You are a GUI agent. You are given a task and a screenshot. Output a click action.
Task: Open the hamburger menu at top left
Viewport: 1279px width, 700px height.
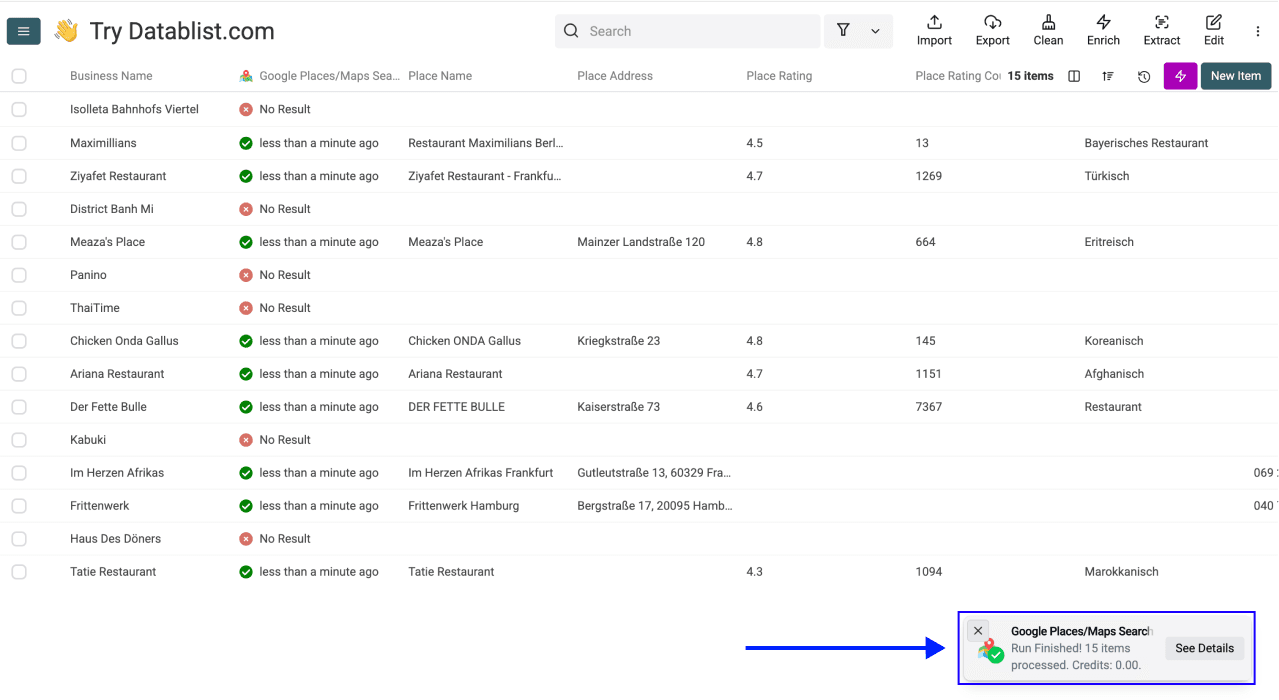click(23, 31)
